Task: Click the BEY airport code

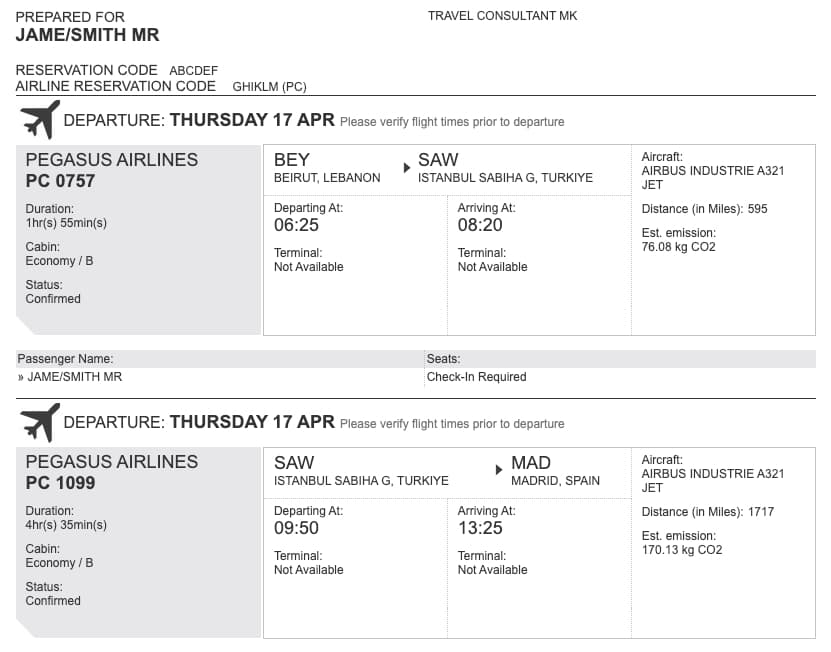Action: tap(291, 160)
